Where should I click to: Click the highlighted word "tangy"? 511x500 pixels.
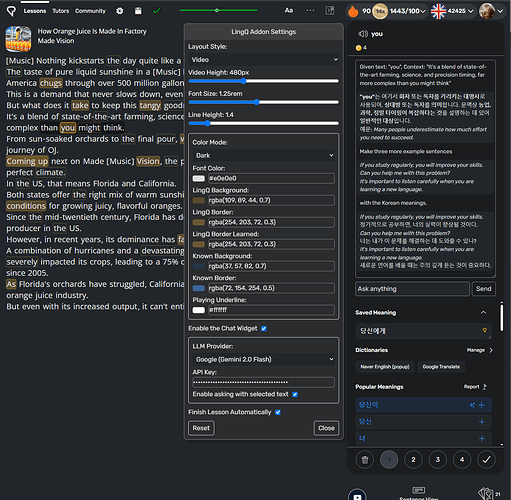point(150,105)
